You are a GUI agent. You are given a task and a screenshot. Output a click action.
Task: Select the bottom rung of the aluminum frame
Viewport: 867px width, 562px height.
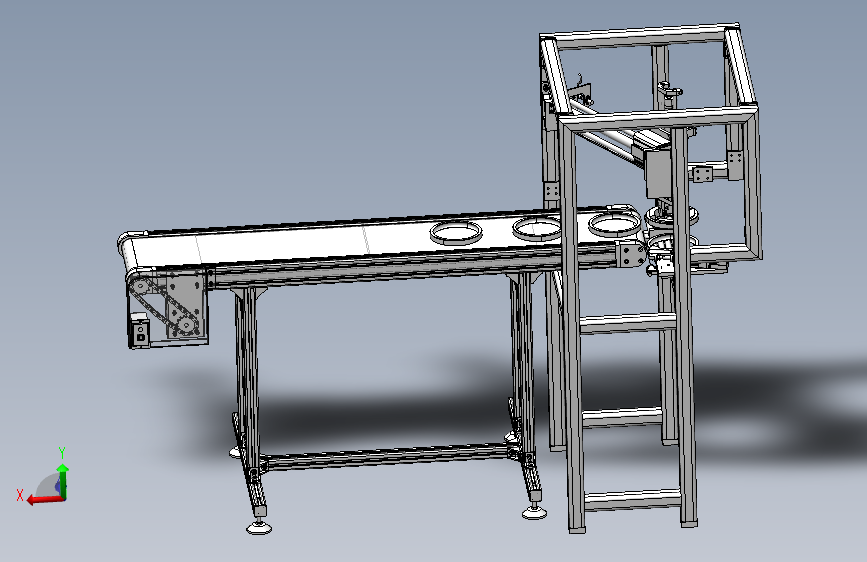point(633,499)
